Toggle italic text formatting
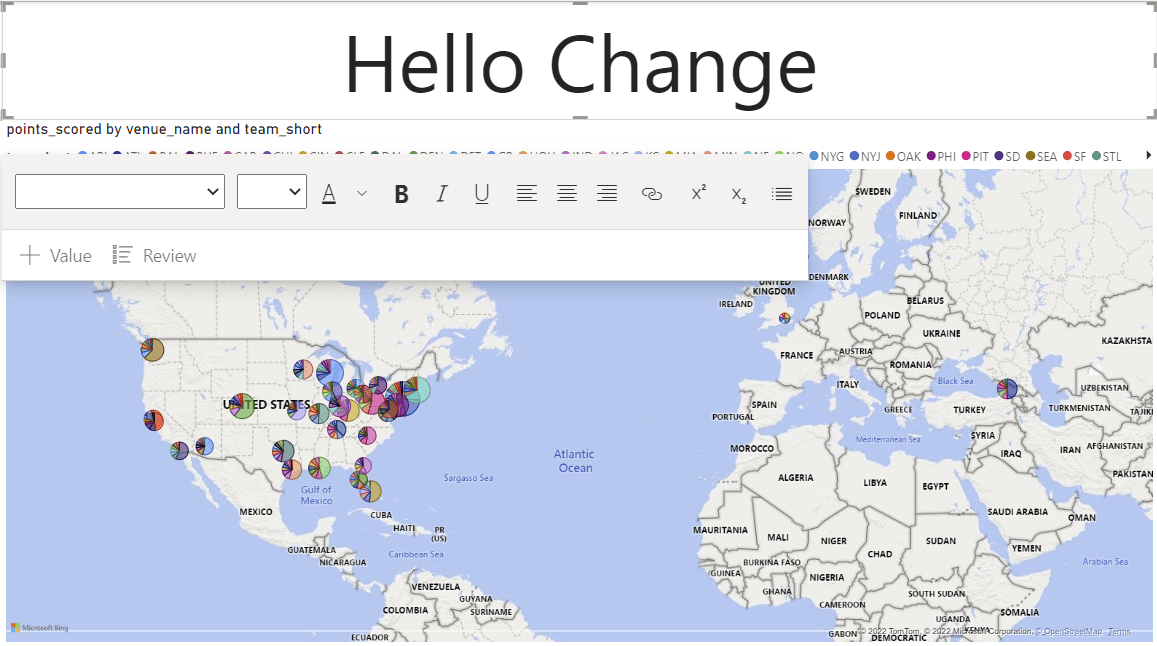This screenshot has width=1157, height=646. pyautogui.click(x=441, y=193)
